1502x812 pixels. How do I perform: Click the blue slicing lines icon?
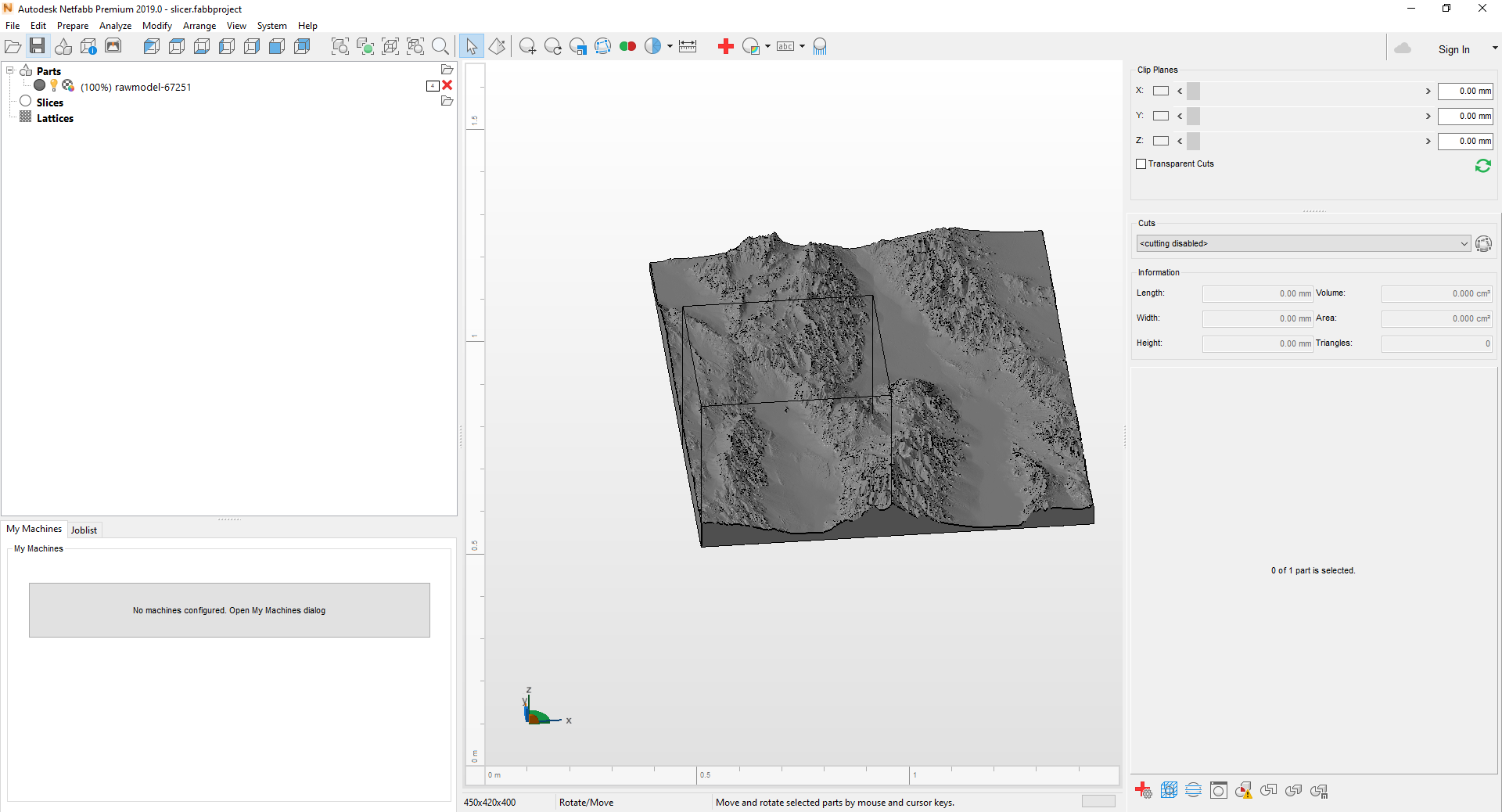(1194, 791)
